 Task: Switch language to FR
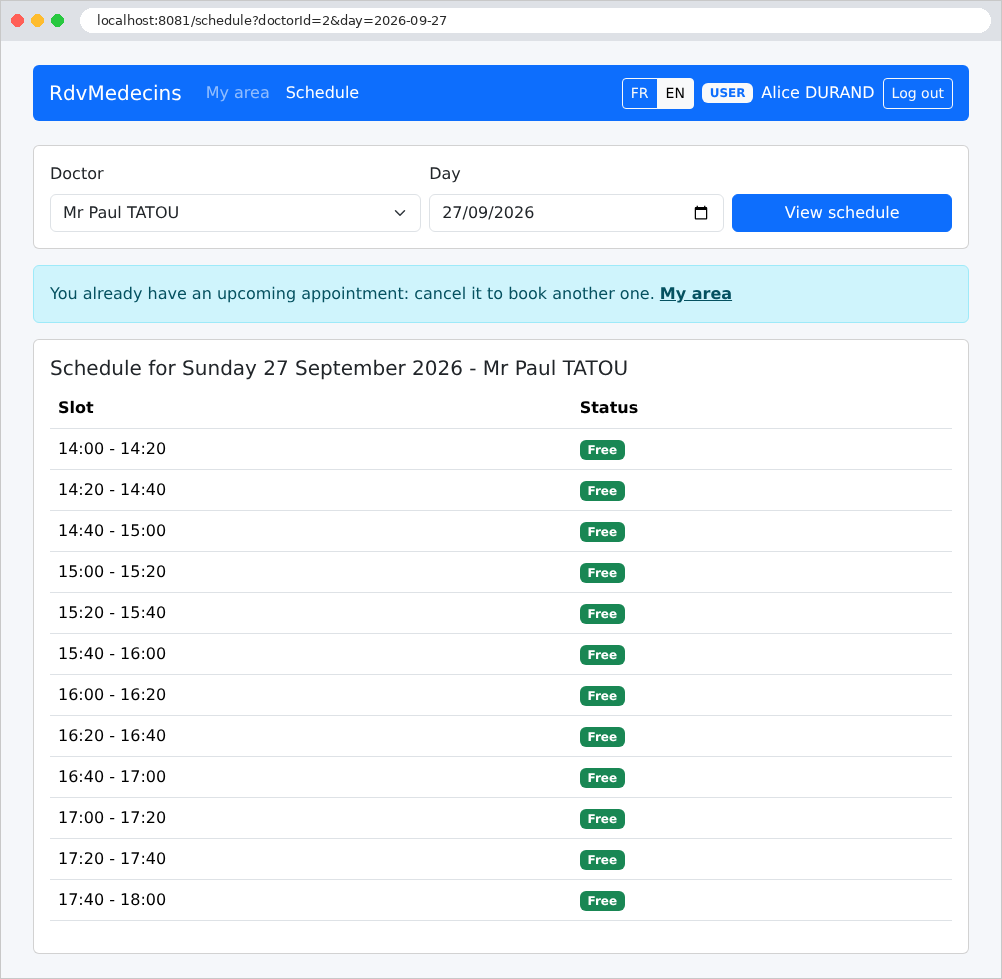tap(639, 93)
